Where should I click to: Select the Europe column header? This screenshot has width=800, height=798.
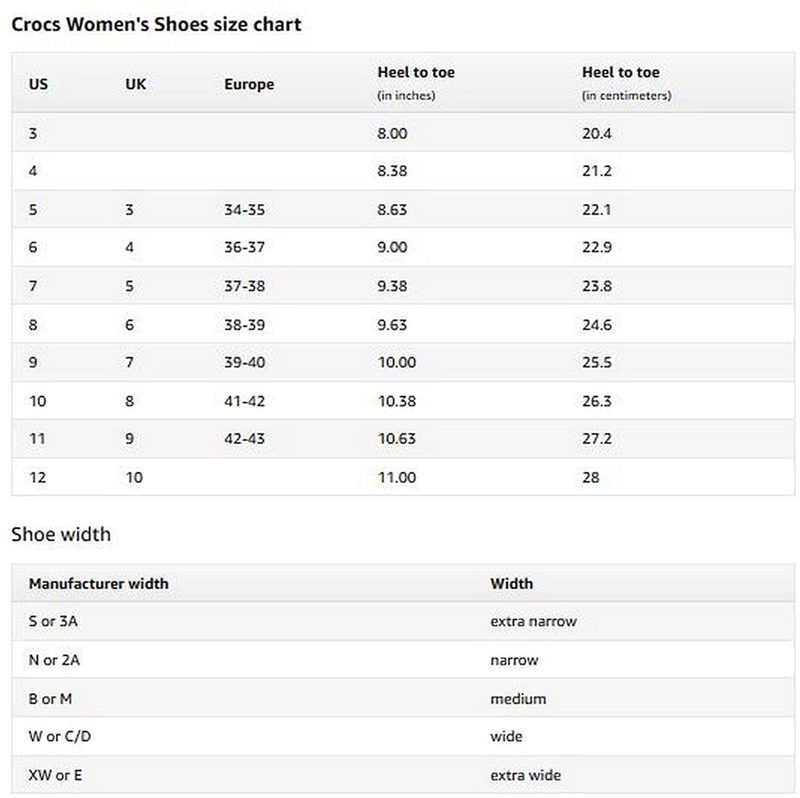click(x=249, y=84)
